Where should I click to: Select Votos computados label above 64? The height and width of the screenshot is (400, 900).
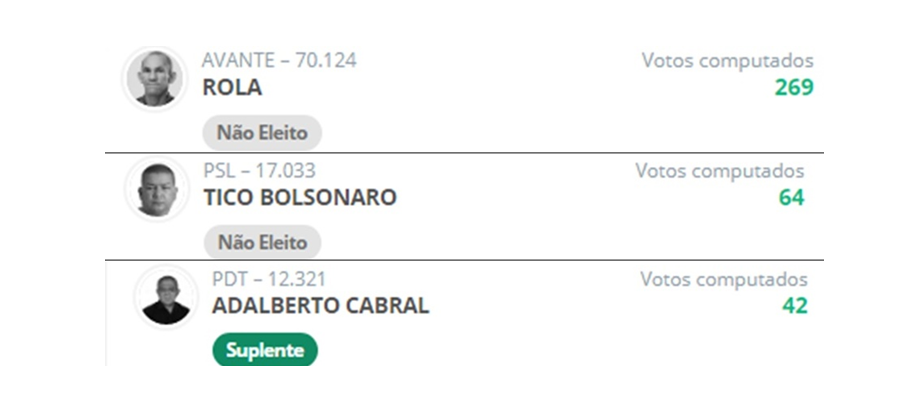point(719,171)
